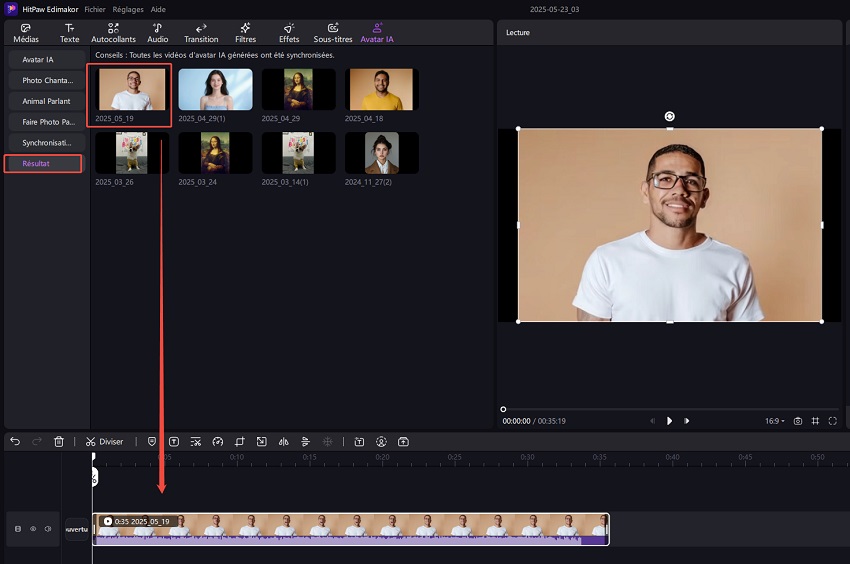Viewport: 850px width, 564px height.
Task: Select Photo Chanta... in the sidebar
Action: coord(46,80)
